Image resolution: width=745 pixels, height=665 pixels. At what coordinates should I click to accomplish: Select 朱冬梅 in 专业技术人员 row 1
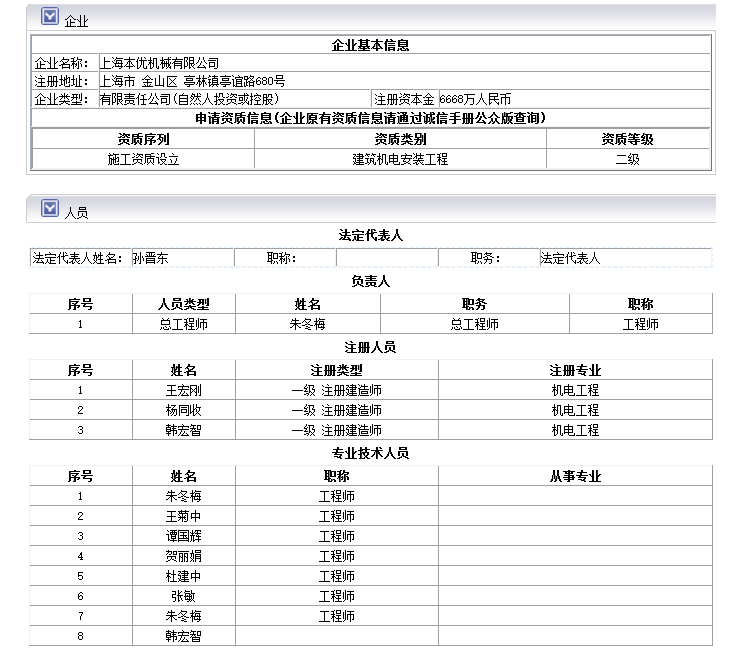tap(183, 496)
